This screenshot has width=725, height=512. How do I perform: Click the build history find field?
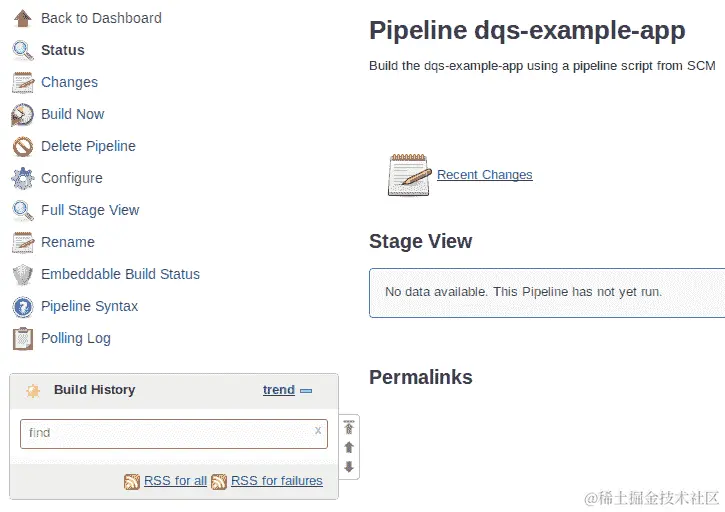coord(165,433)
